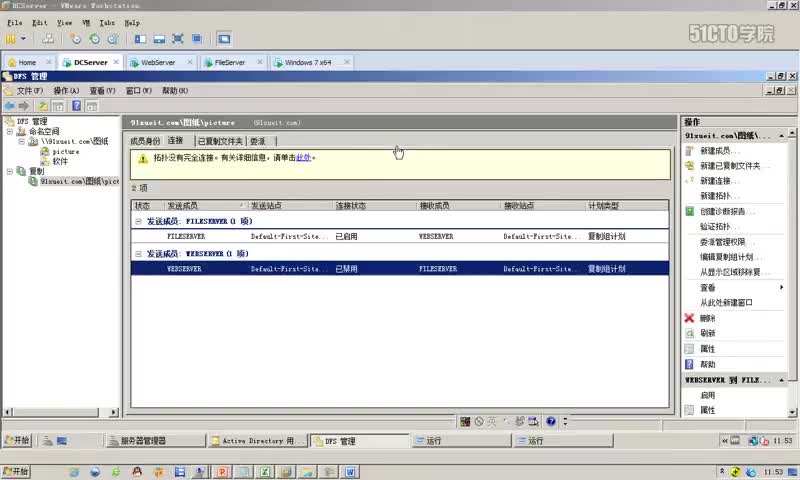Click the Send Ctrl+Alt+Del toolbar icon
Viewport: 800px width, 480px height.
tap(48, 39)
